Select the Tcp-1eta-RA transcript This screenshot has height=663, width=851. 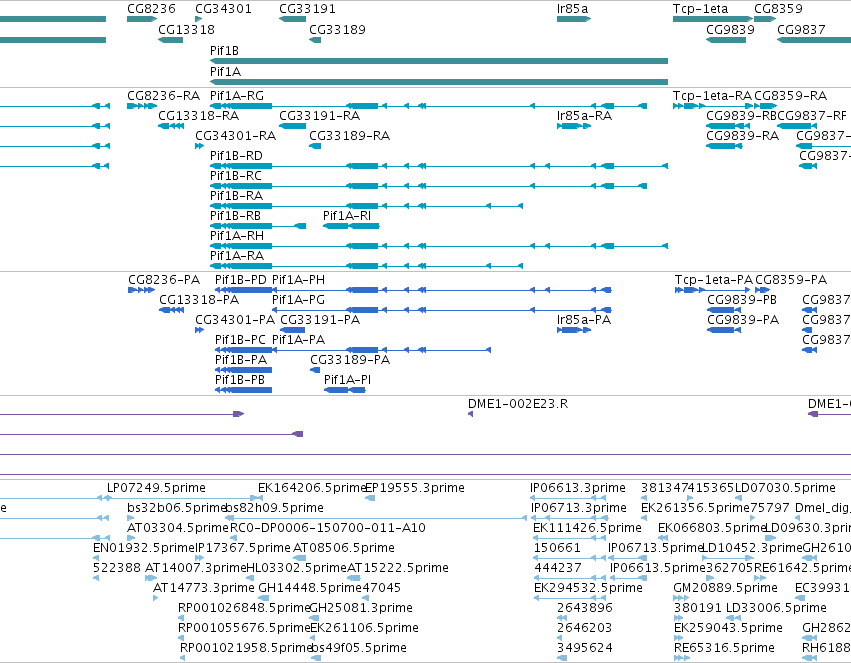713,106
